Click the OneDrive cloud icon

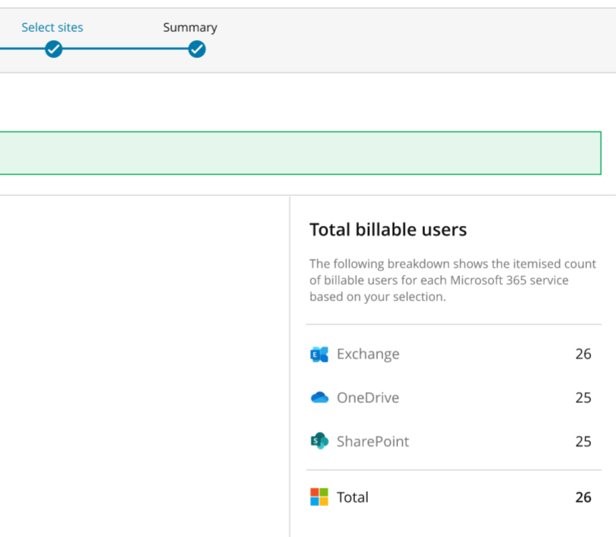click(319, 398)
